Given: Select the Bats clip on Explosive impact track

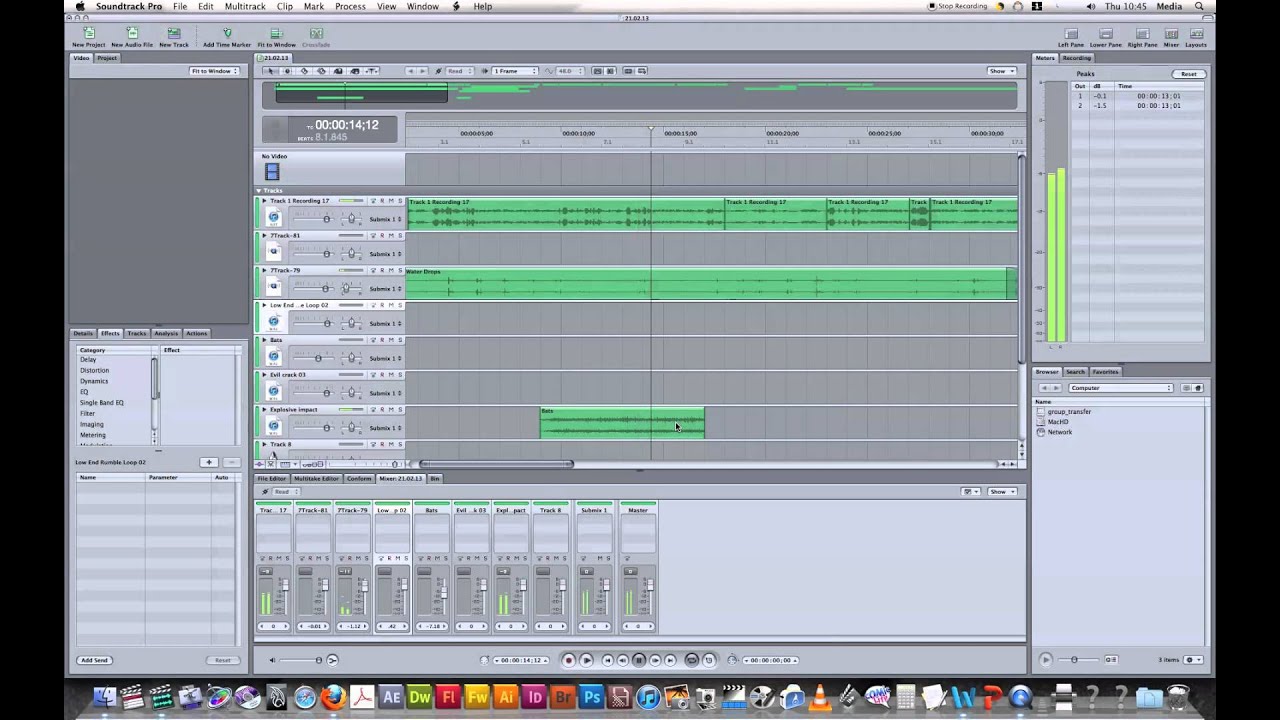Looking at the screenshot, I should pyautogui.click(x=622, y=423).
